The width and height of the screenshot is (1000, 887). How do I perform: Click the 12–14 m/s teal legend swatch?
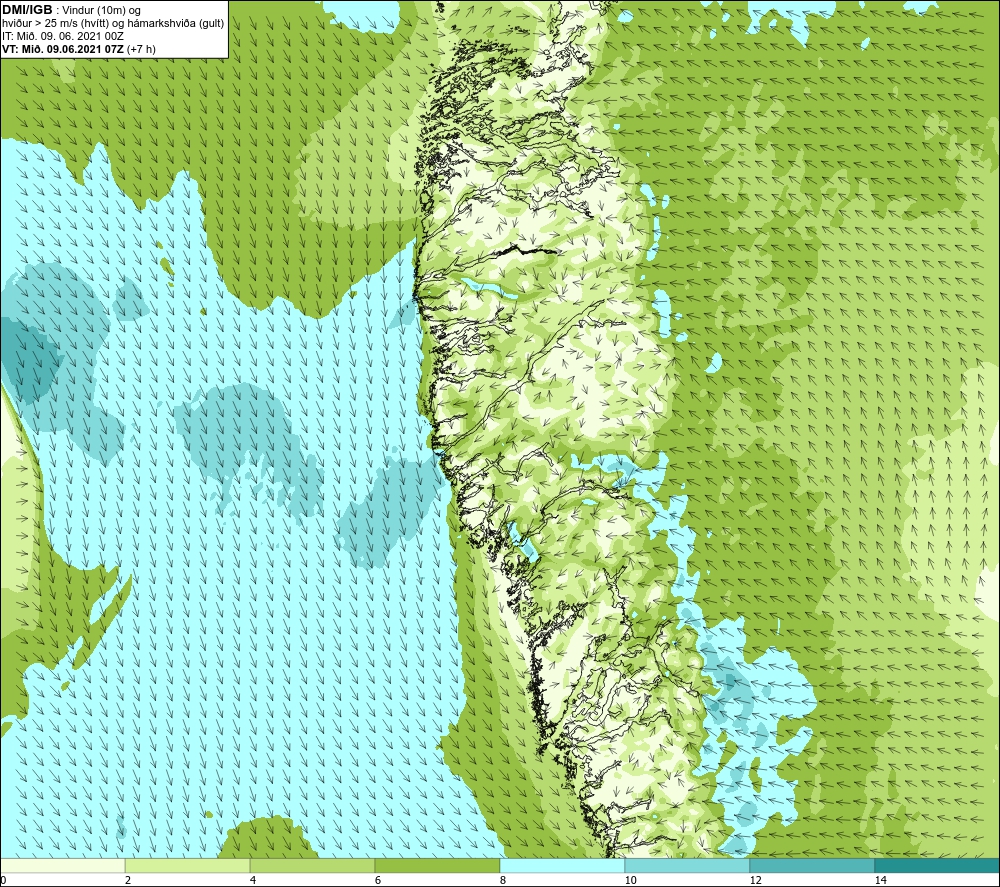[812, 865]
